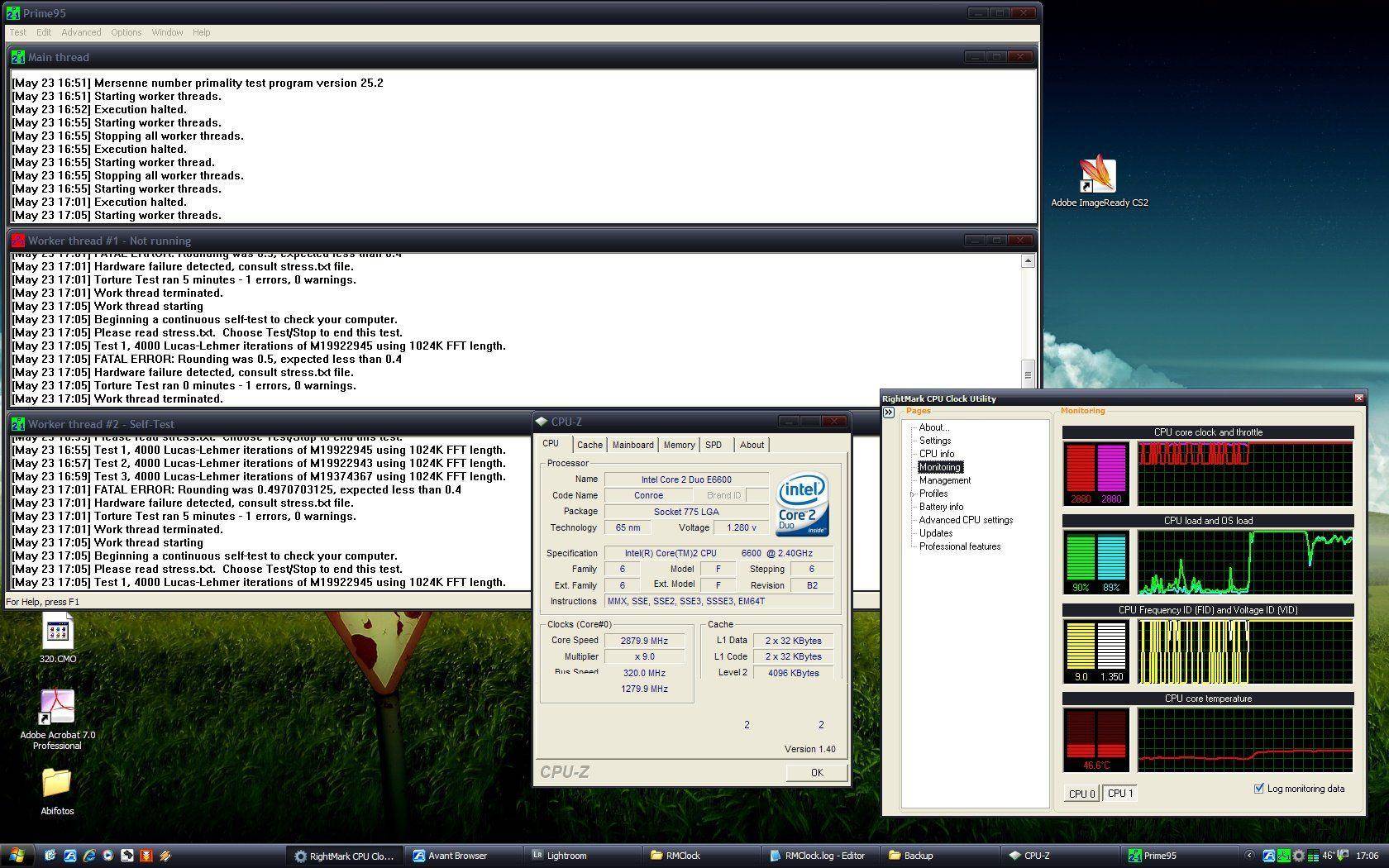
Task: Click the Intel Core 2 Duo logo in CPU-Z
Action: 802,505
